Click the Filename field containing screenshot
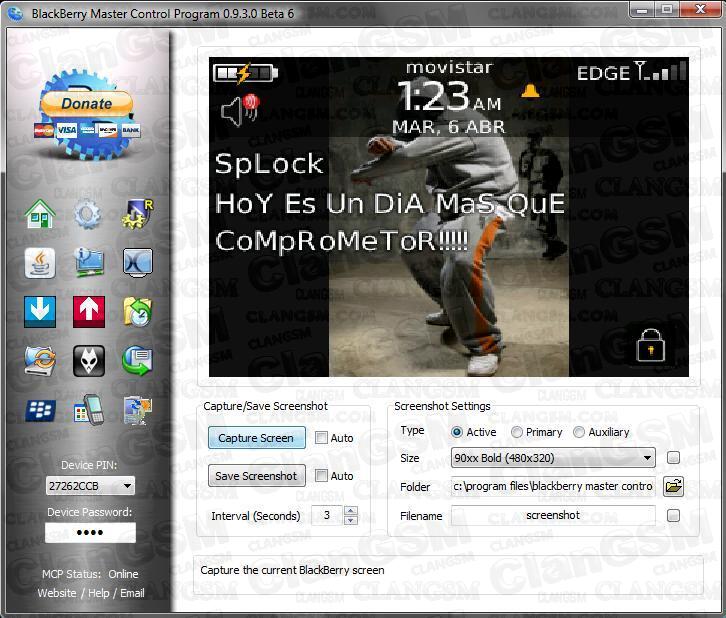 [x=553, y=515]
